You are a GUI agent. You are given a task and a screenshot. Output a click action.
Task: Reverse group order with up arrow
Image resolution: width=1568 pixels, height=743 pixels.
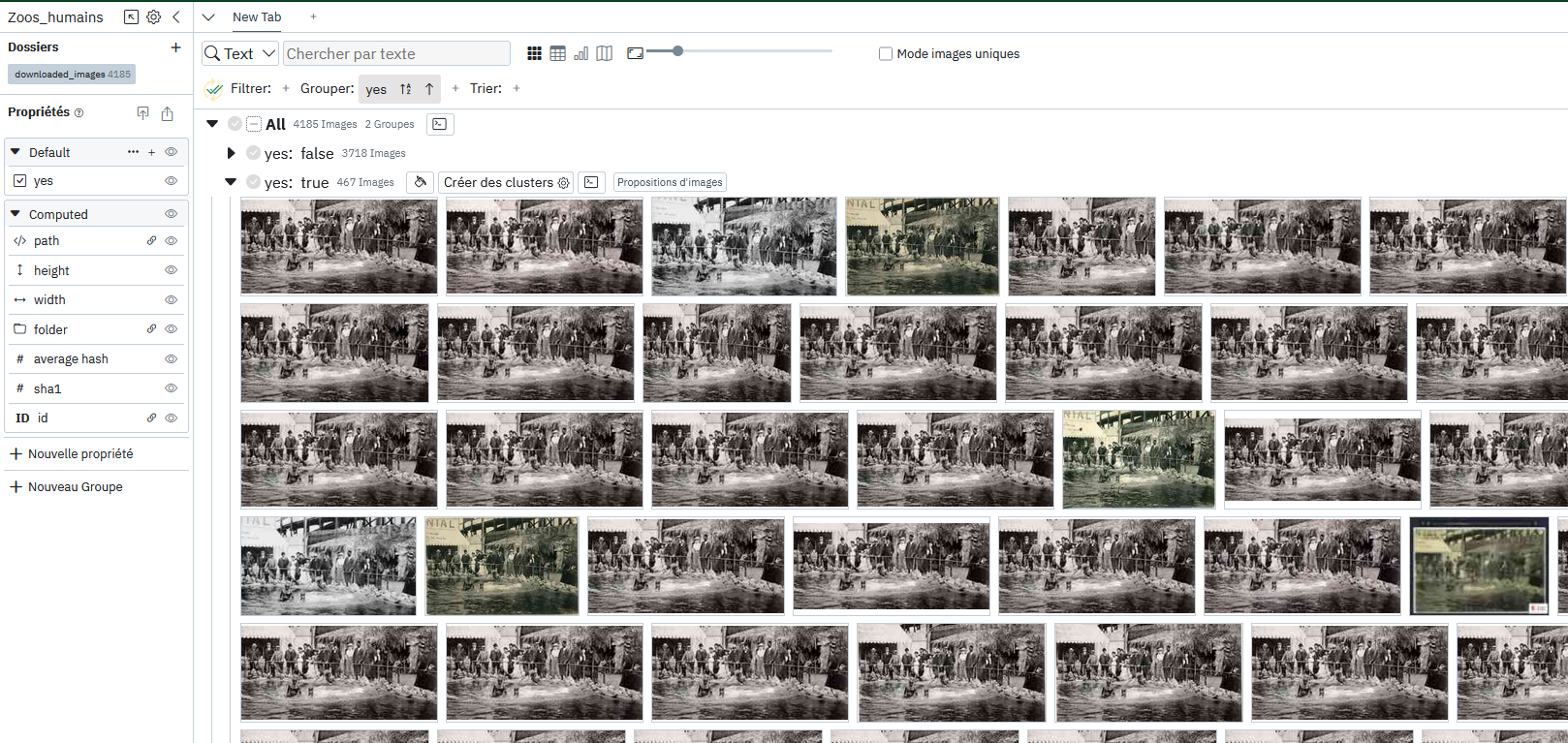point(429,89)
